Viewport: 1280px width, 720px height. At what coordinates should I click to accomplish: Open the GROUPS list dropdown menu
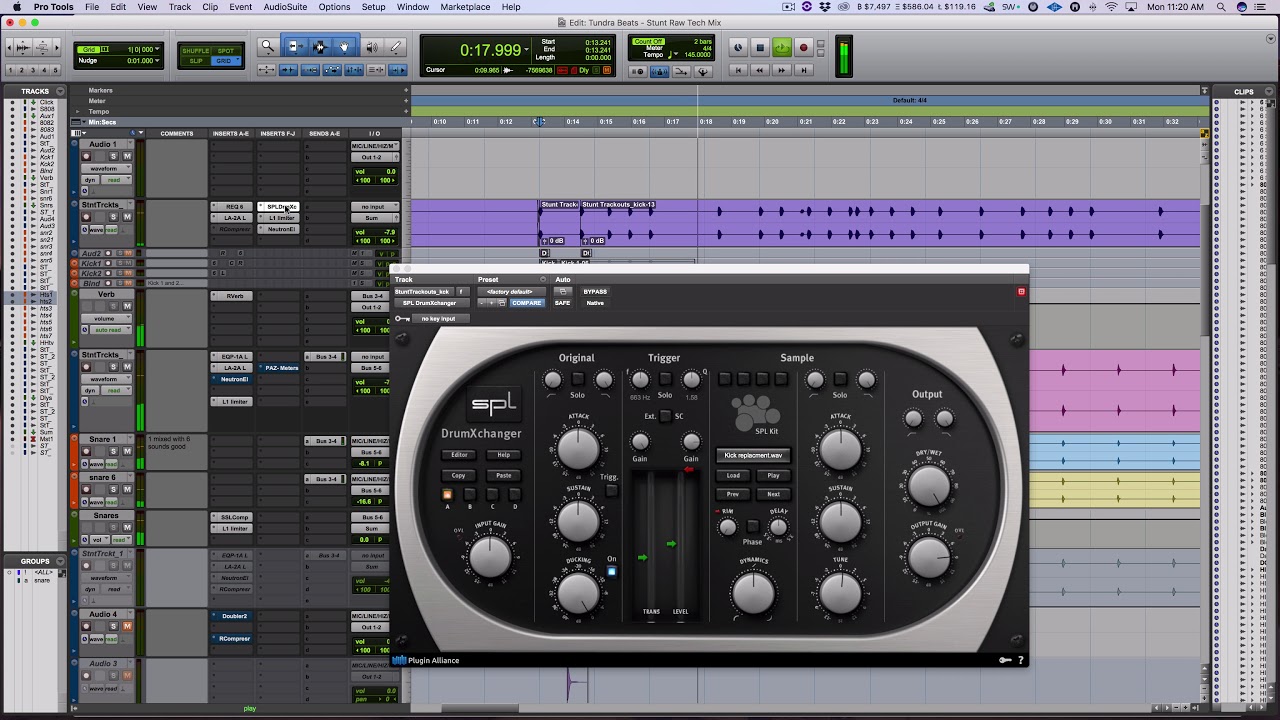[x=61, y=561]
